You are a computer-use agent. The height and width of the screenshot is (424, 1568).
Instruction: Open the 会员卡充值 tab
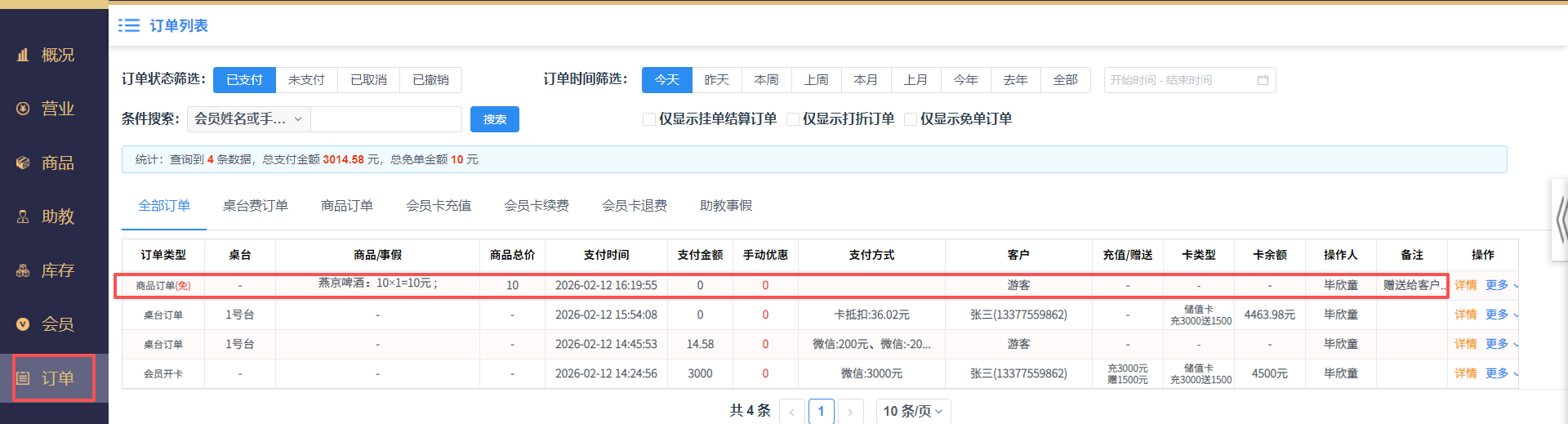click(x=438, y=206)
